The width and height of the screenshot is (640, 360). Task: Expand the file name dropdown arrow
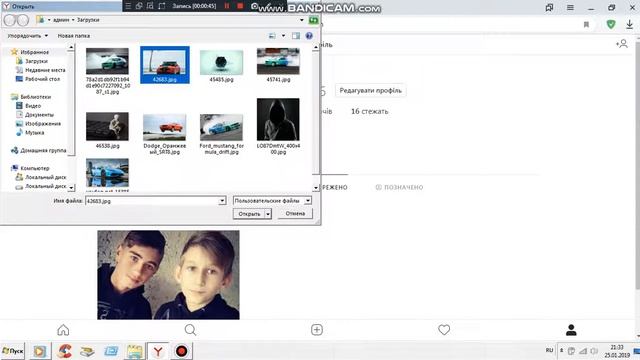tap(222, 201)
